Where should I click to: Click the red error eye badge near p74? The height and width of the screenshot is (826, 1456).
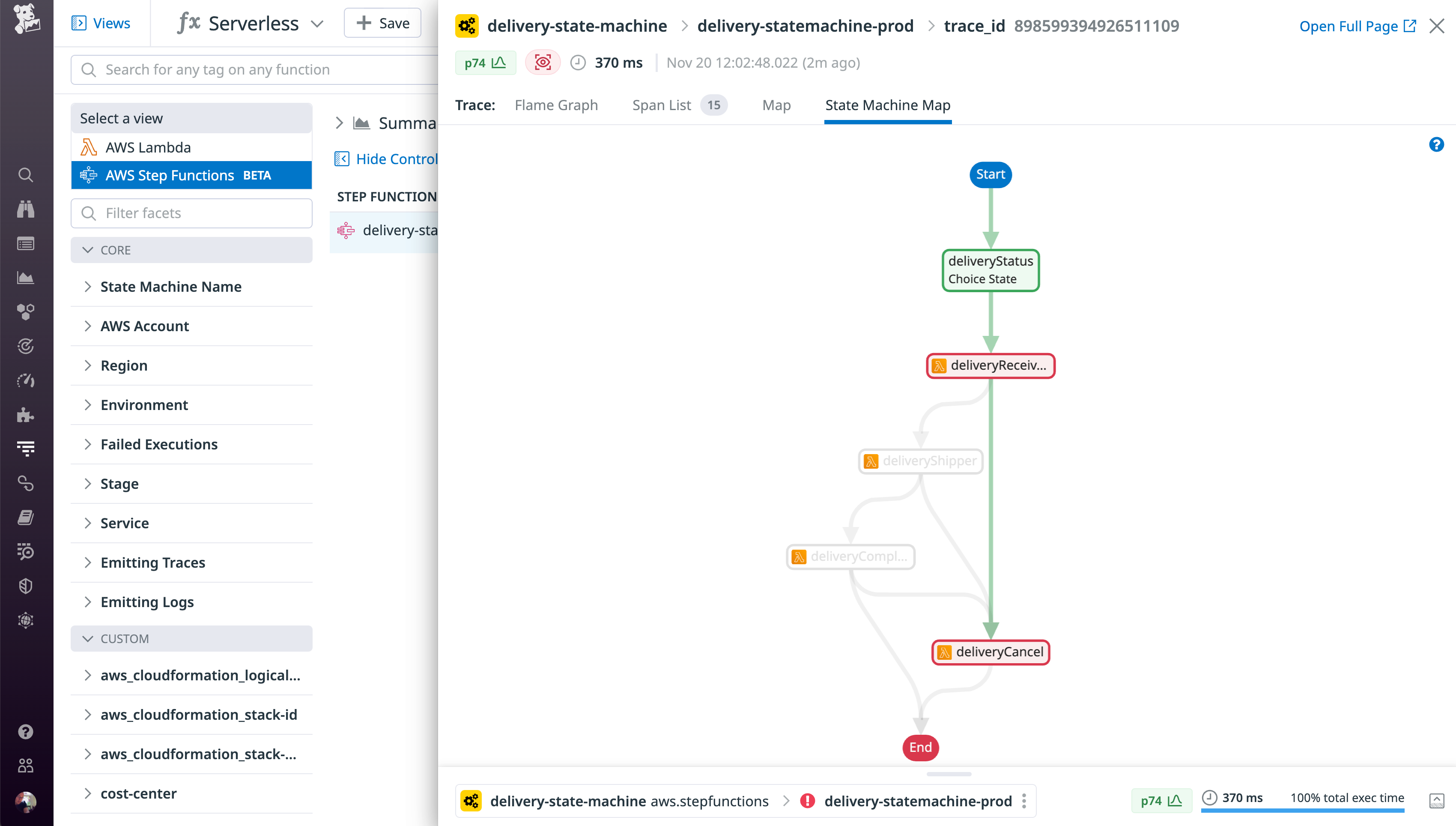(543, 63)
